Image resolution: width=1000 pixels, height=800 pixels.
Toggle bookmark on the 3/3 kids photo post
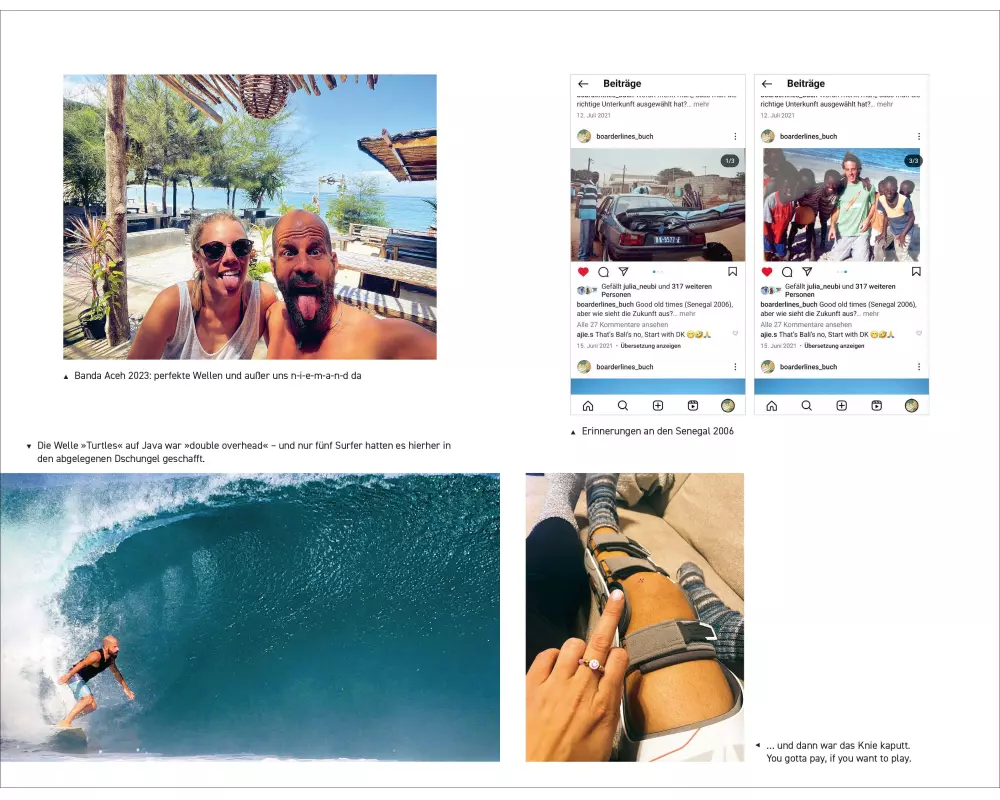pyautogui.click(x=916, y=272)
